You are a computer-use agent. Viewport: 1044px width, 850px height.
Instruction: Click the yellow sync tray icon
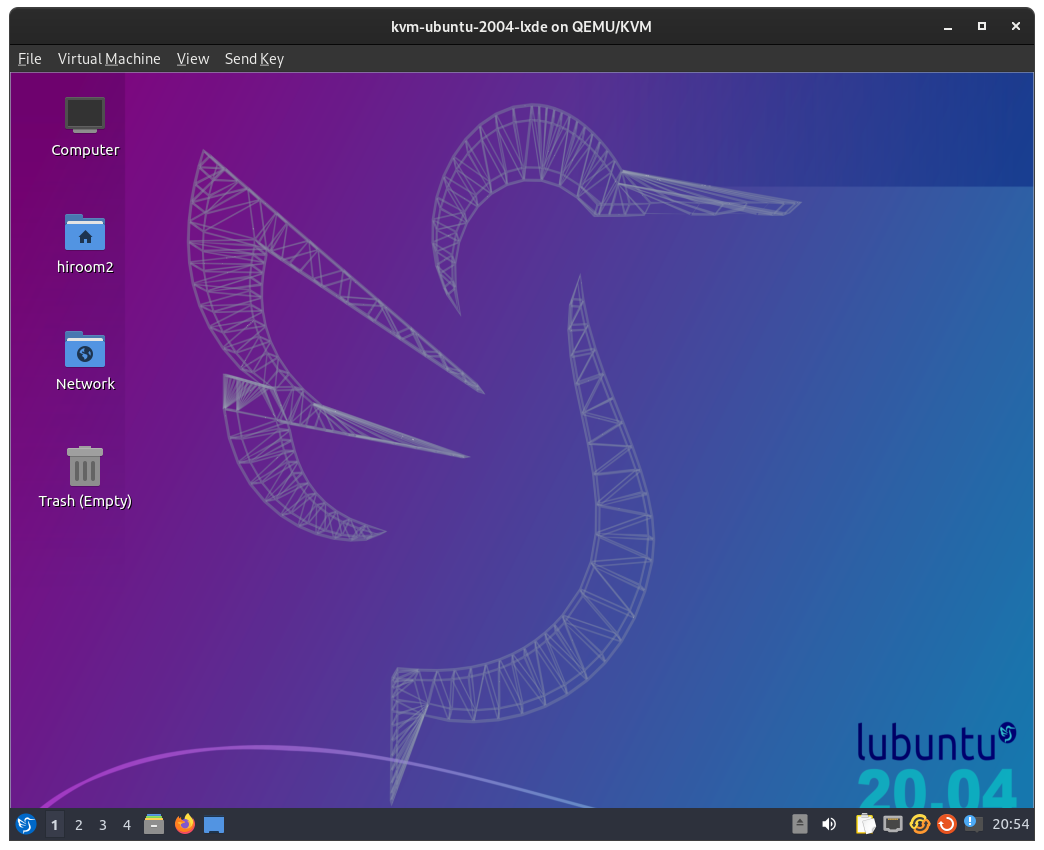(919, 824)
